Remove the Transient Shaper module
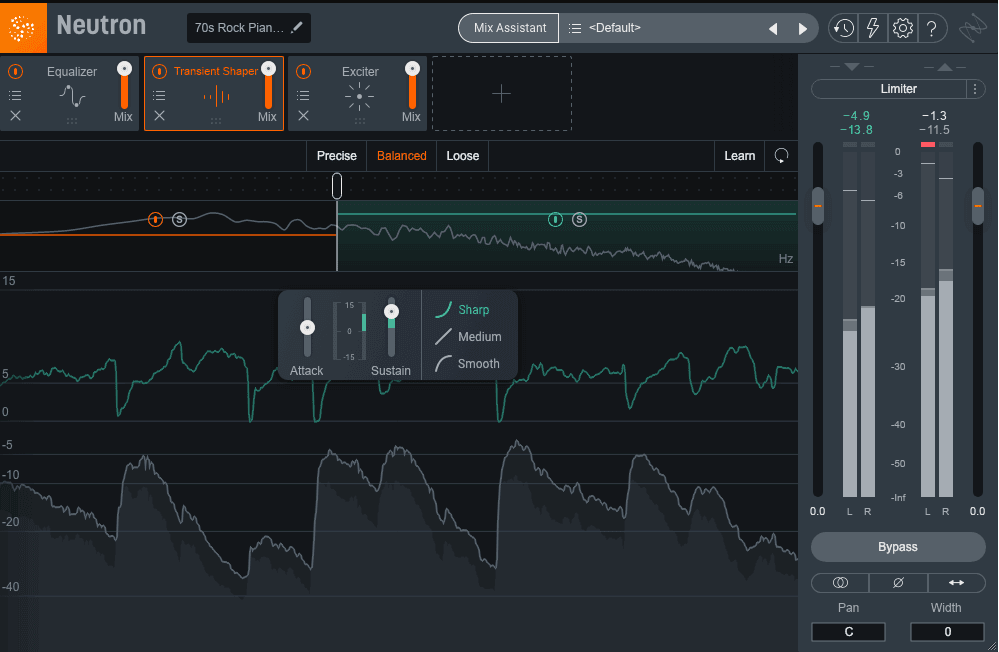999x652 pixels. coord(159,115)
